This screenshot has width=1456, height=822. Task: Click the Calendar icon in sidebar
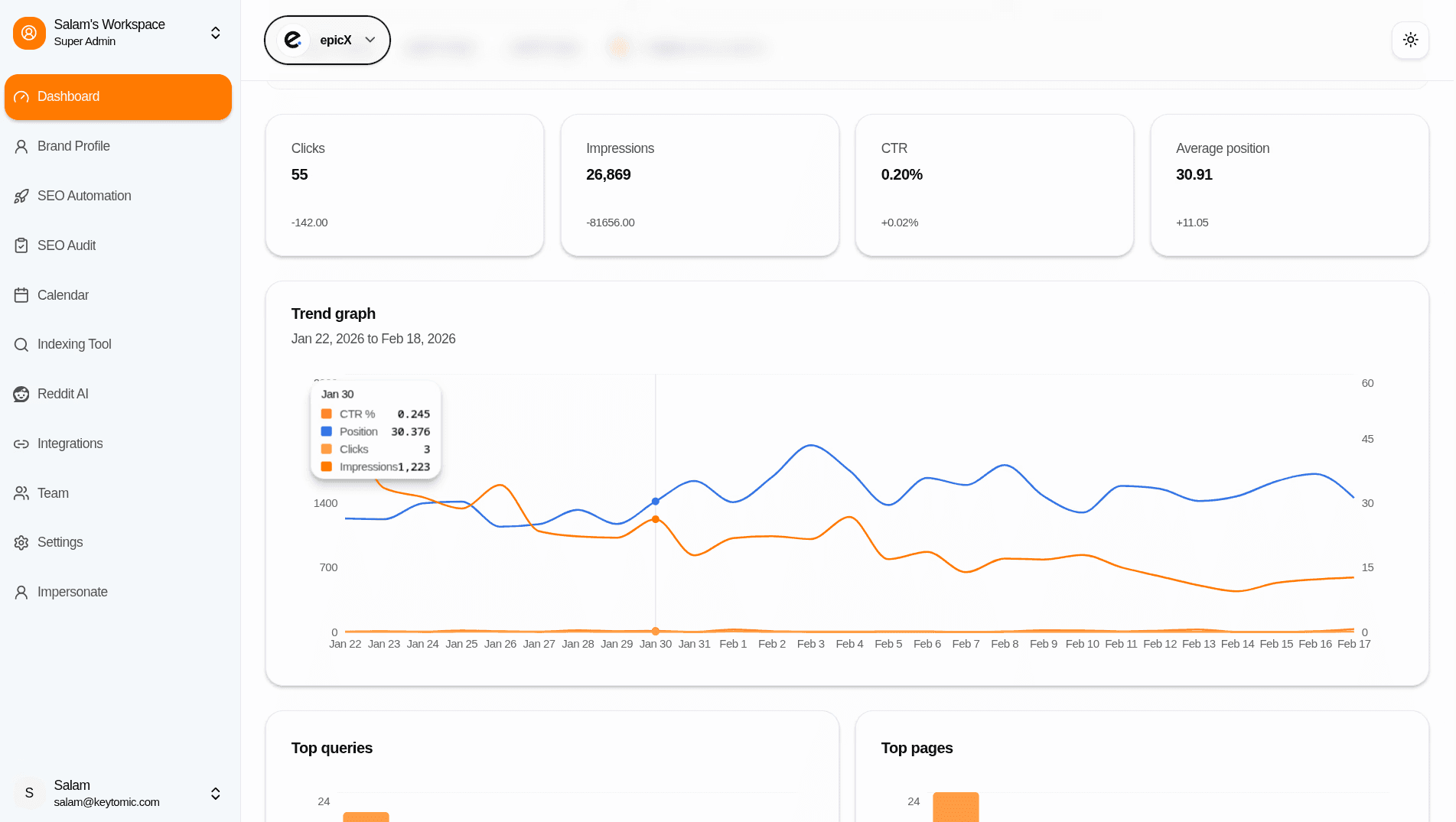21,295
